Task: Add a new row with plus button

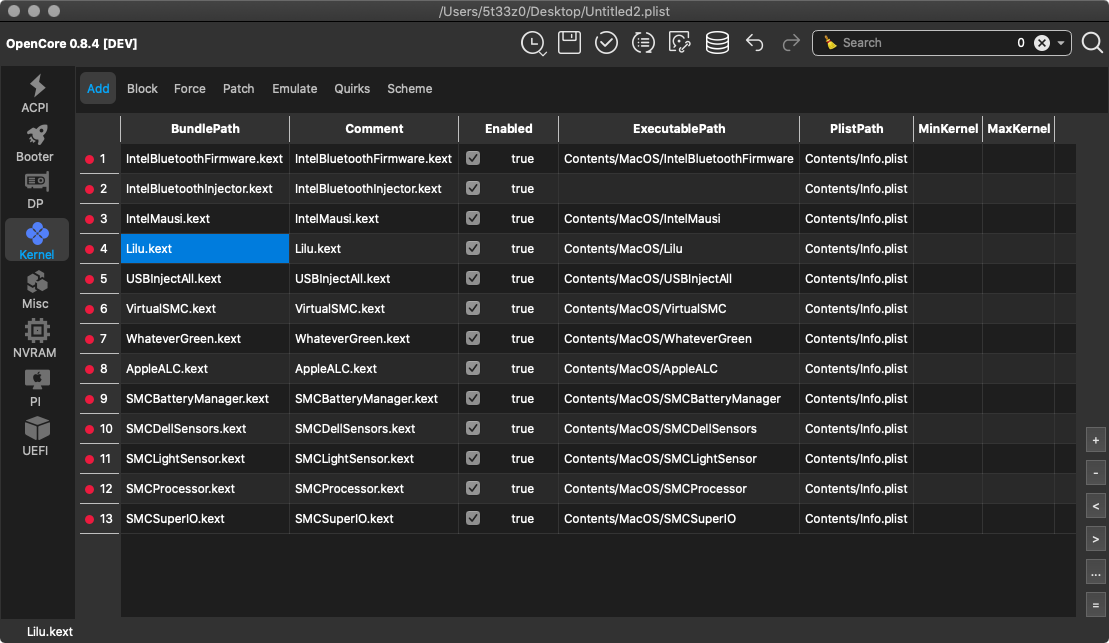Action: pos(1096,441)
